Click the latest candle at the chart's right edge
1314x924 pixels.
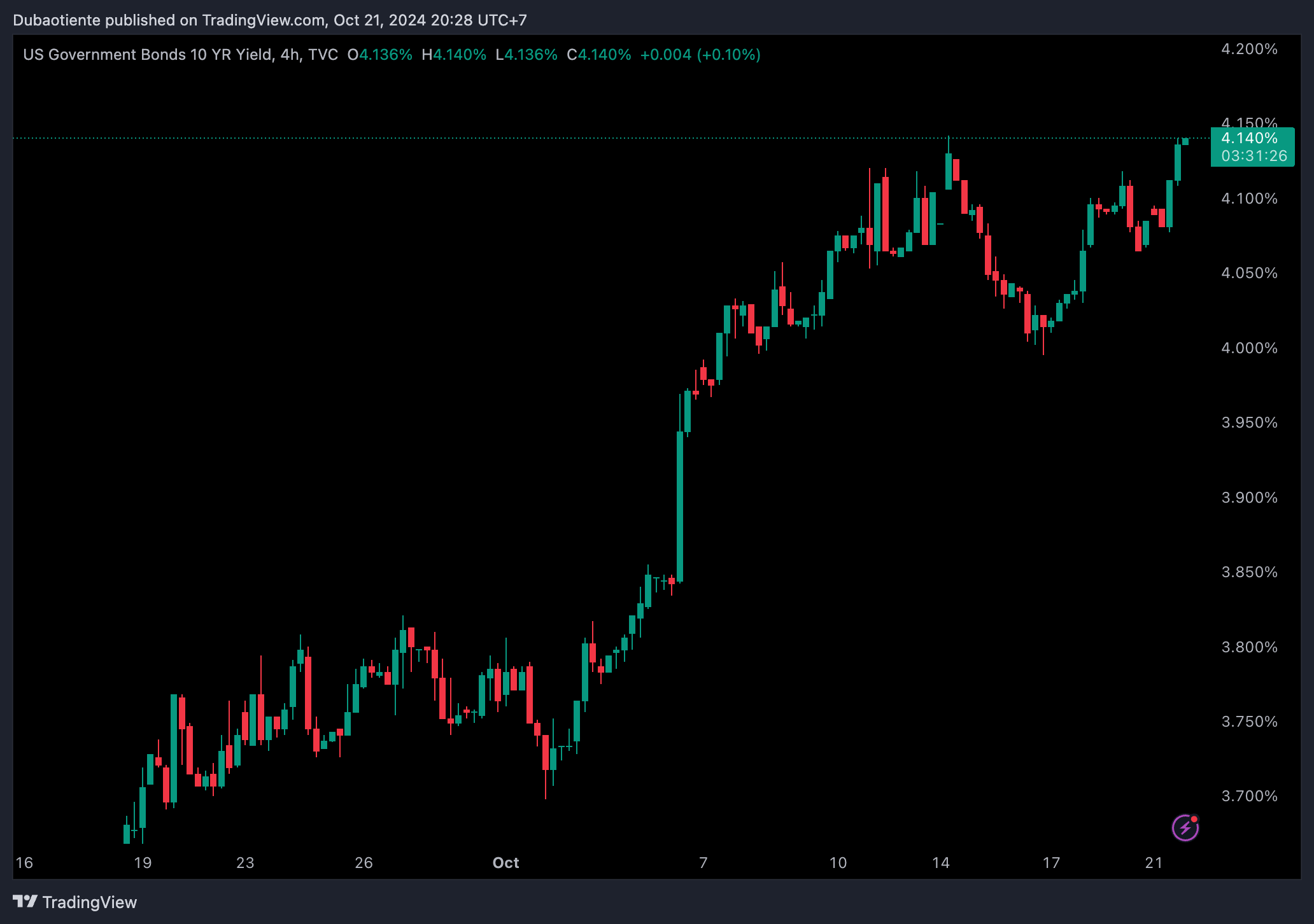coord(1185,141)
